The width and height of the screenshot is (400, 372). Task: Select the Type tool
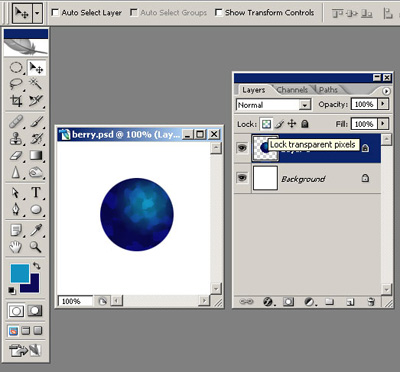pyautogui.click(x=36, y=193)
